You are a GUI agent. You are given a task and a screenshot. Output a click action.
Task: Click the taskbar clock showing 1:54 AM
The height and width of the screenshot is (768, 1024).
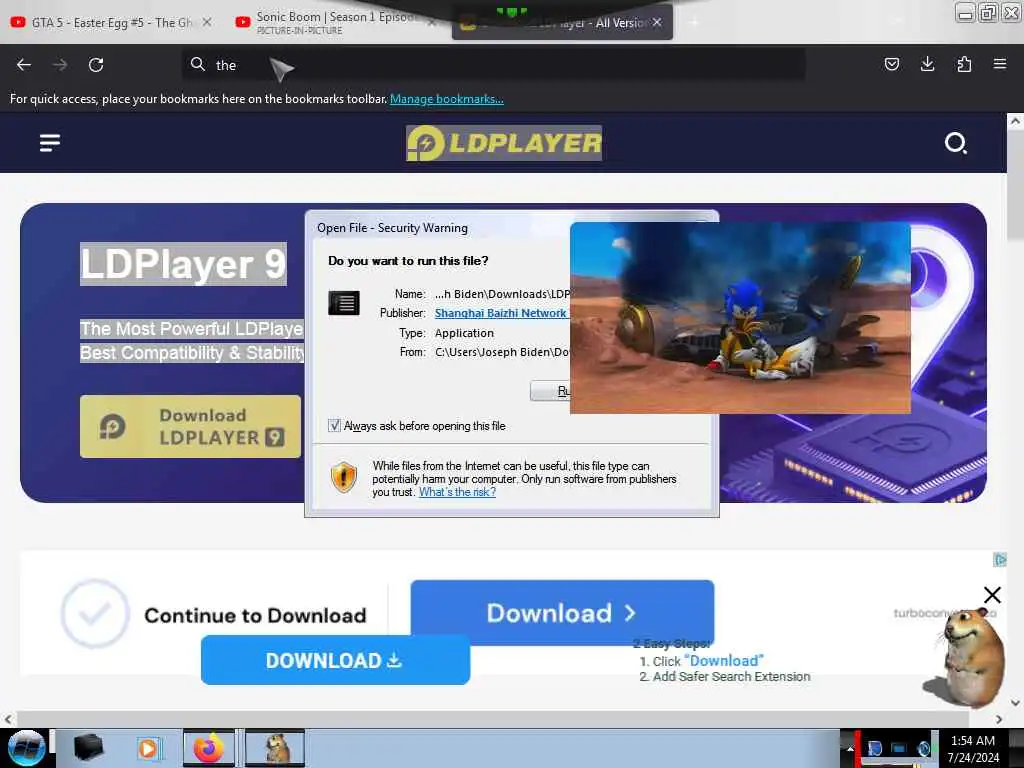point(973,748)
